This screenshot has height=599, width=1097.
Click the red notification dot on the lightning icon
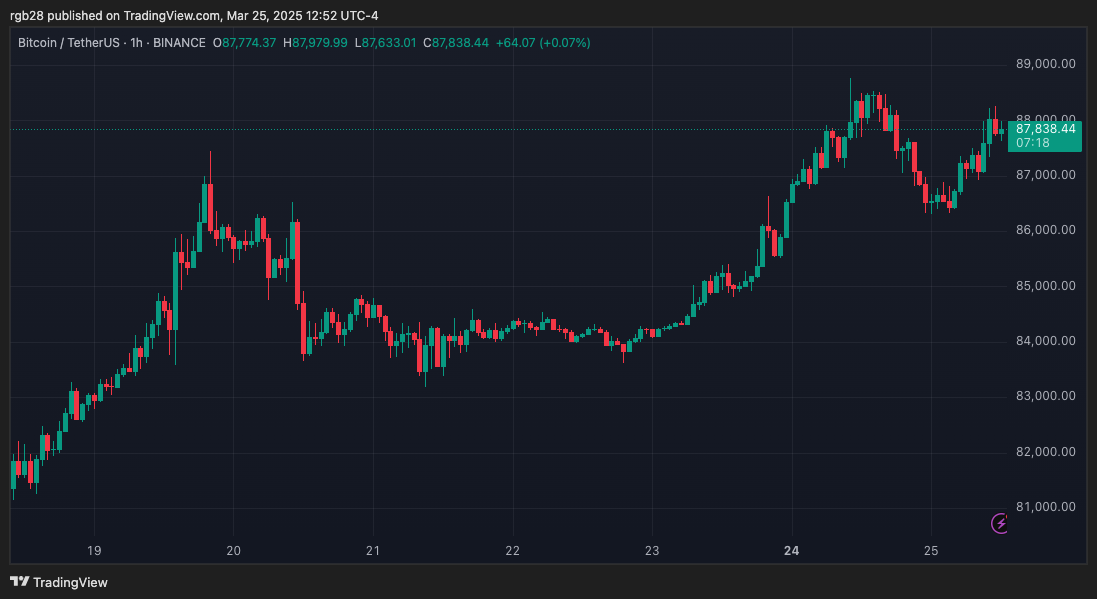(1007, 515)
